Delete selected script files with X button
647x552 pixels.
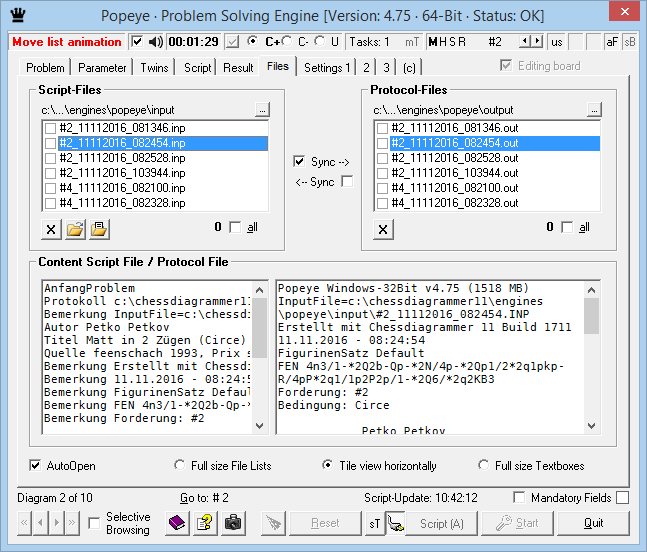click(51, 229)
